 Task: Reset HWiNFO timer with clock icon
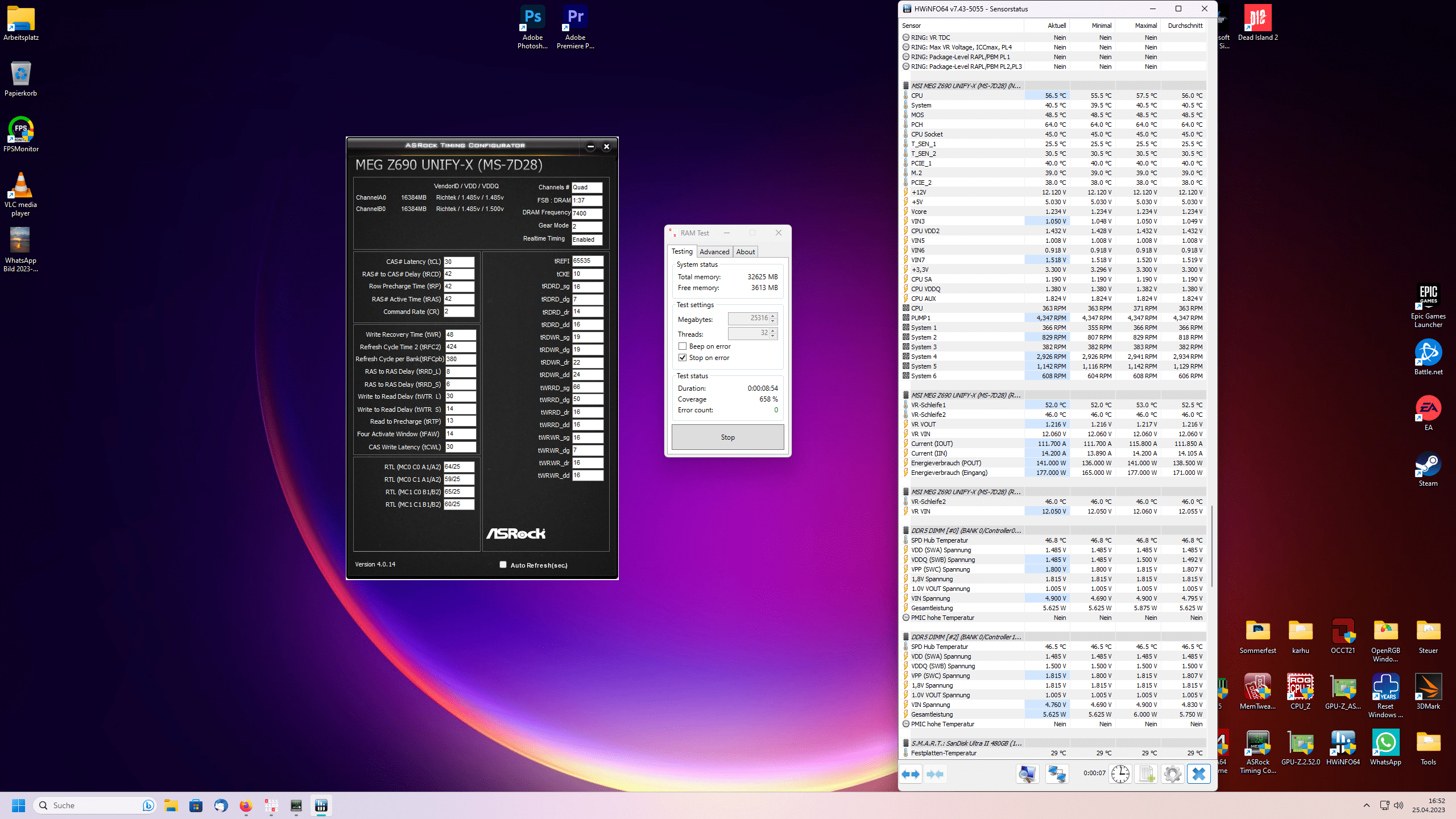(1120, 774)
